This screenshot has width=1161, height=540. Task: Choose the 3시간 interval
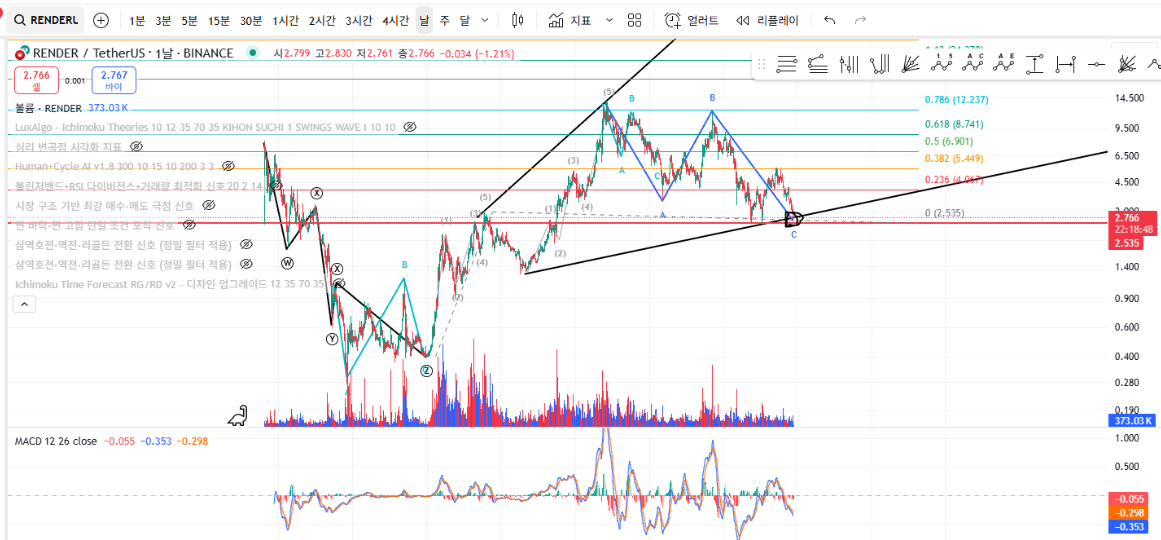[358, 20]
